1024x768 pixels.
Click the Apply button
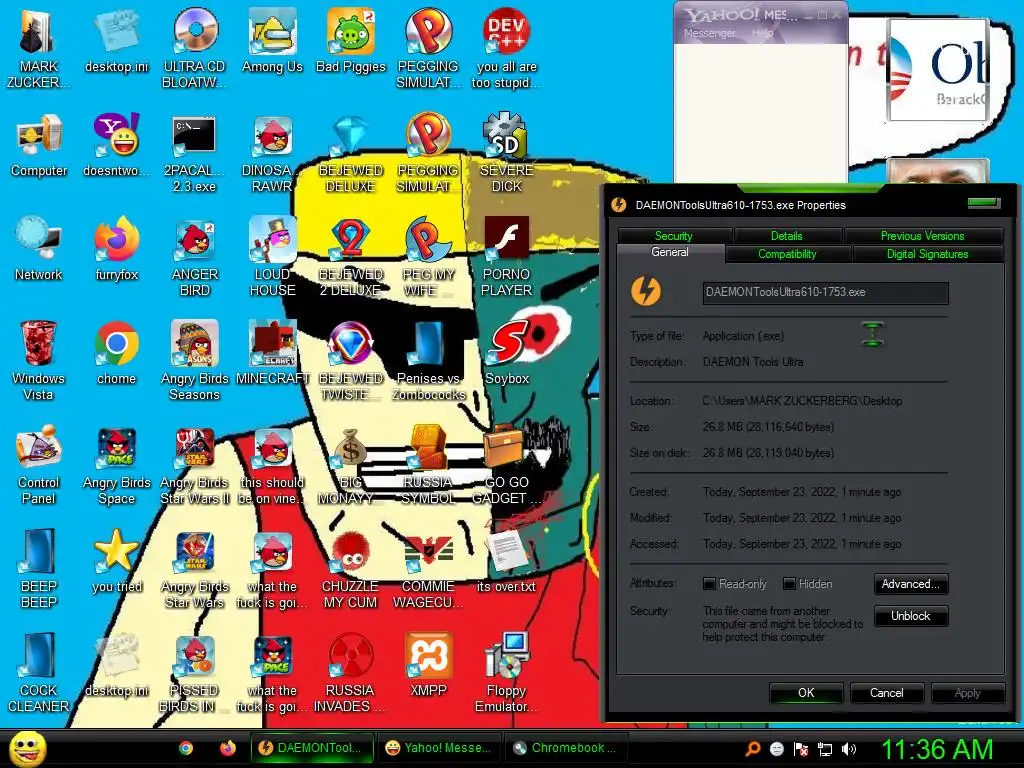click(967, 693)
